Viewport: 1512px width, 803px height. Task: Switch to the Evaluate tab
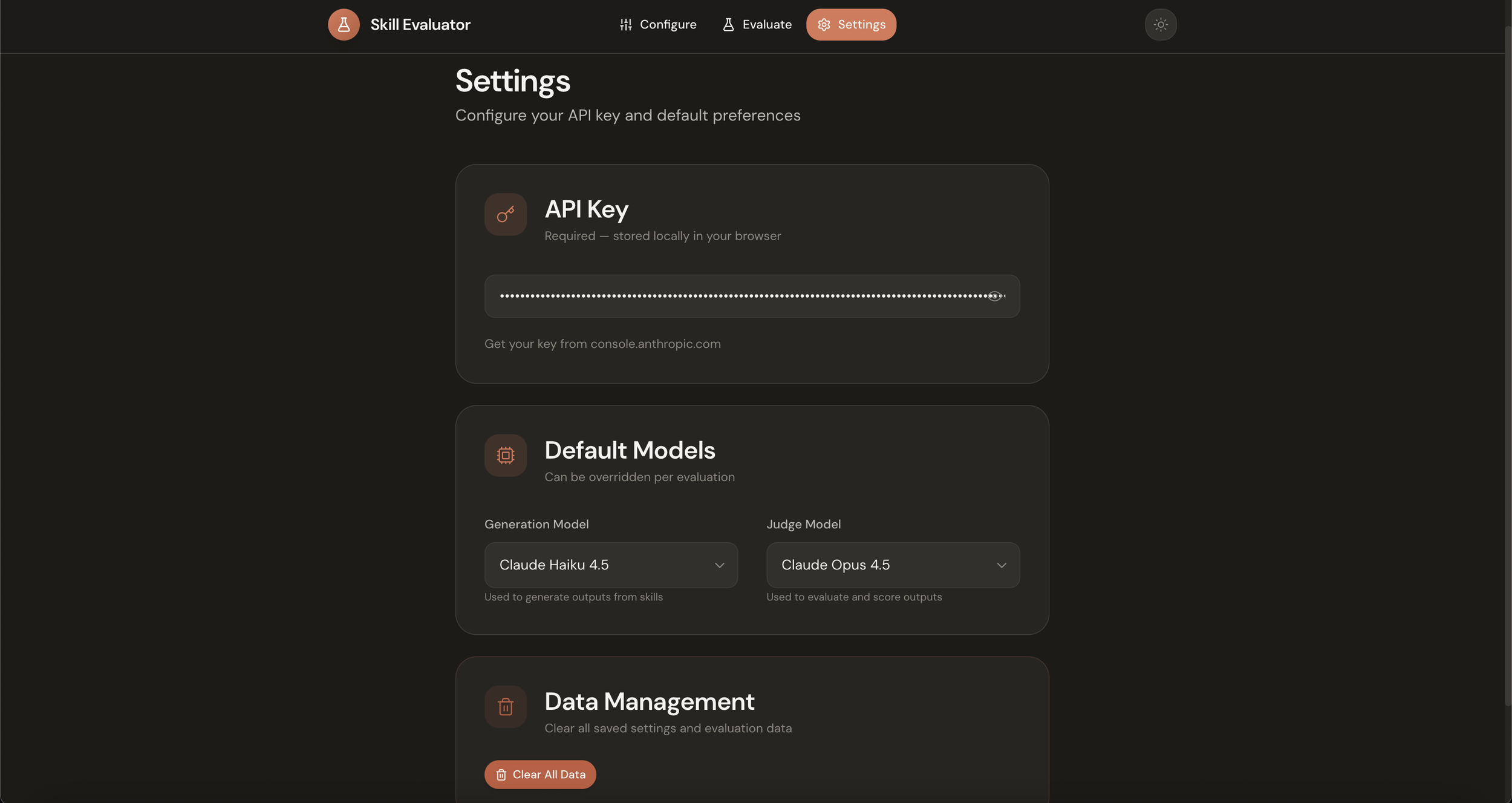(757, 25)
